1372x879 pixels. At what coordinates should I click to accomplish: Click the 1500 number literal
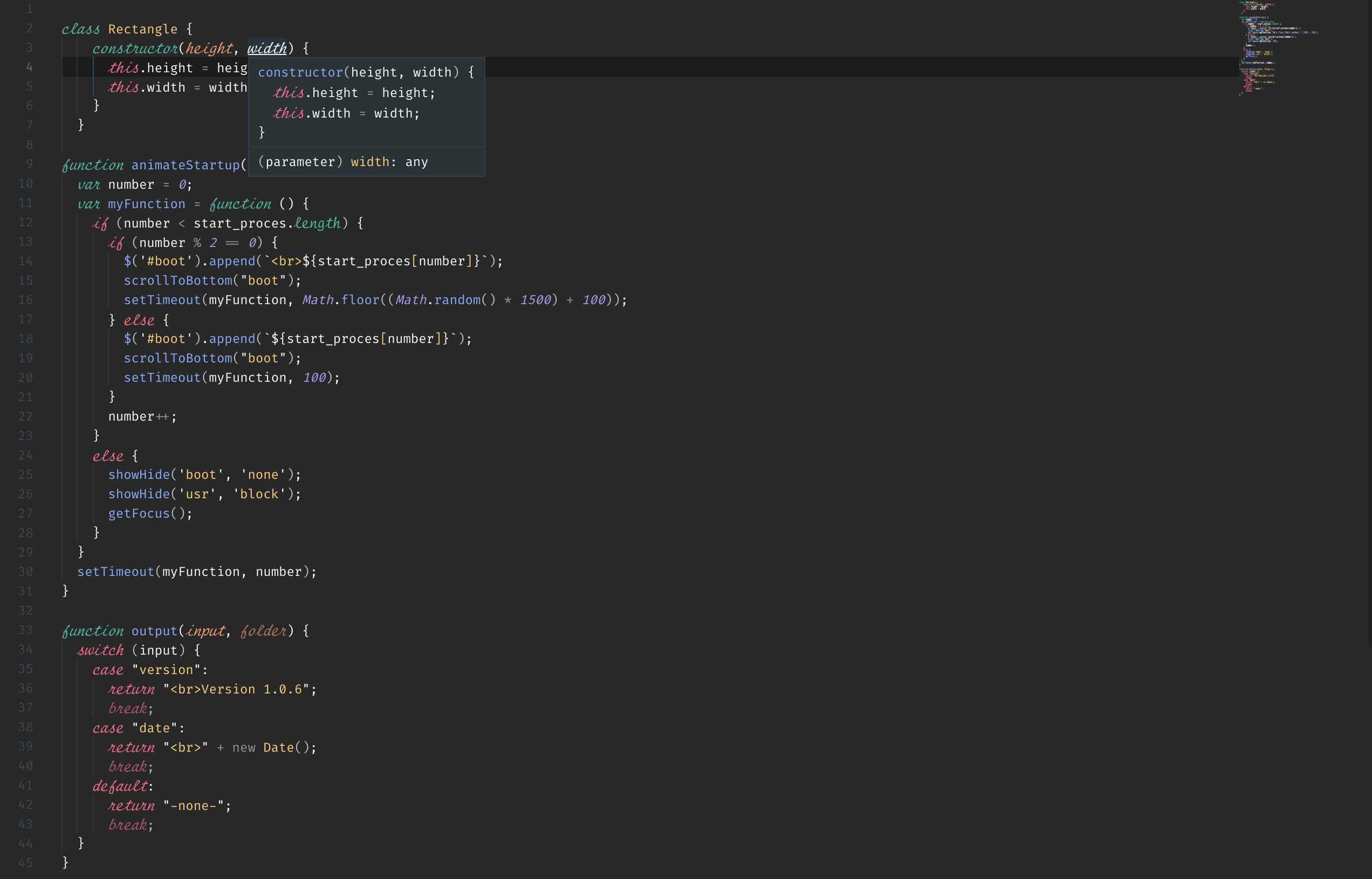click(535, 300)
